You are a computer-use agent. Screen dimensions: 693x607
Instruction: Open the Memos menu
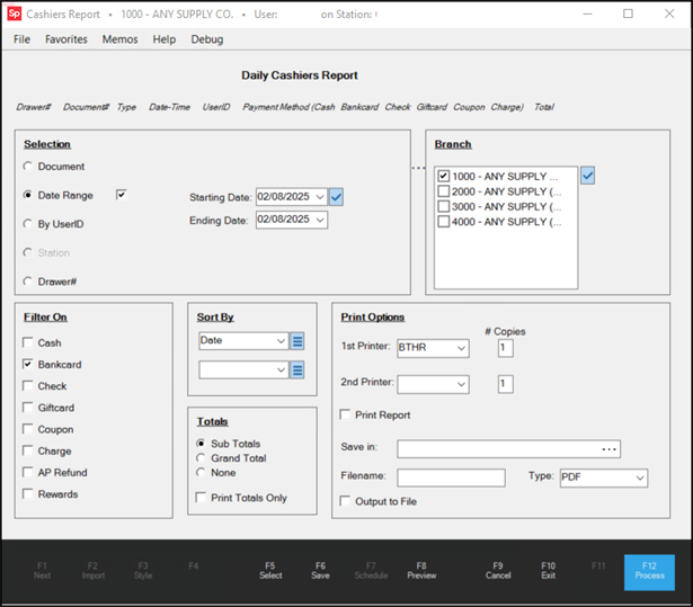coord(120,39)
